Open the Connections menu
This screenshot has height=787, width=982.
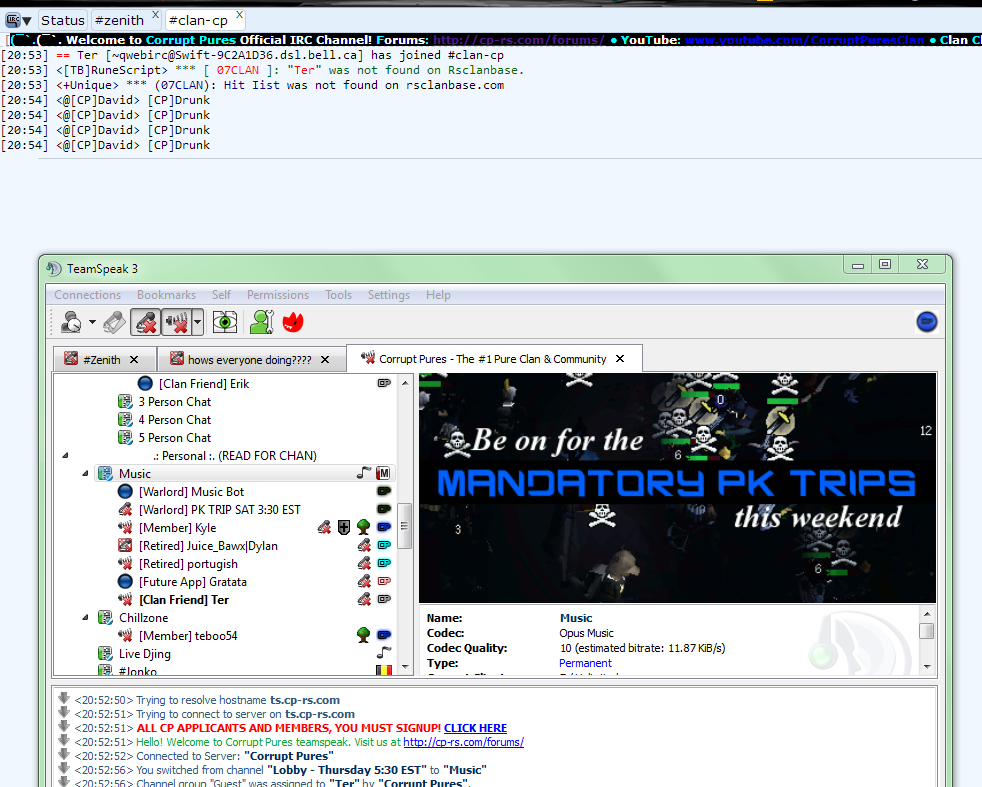point(87,295)
